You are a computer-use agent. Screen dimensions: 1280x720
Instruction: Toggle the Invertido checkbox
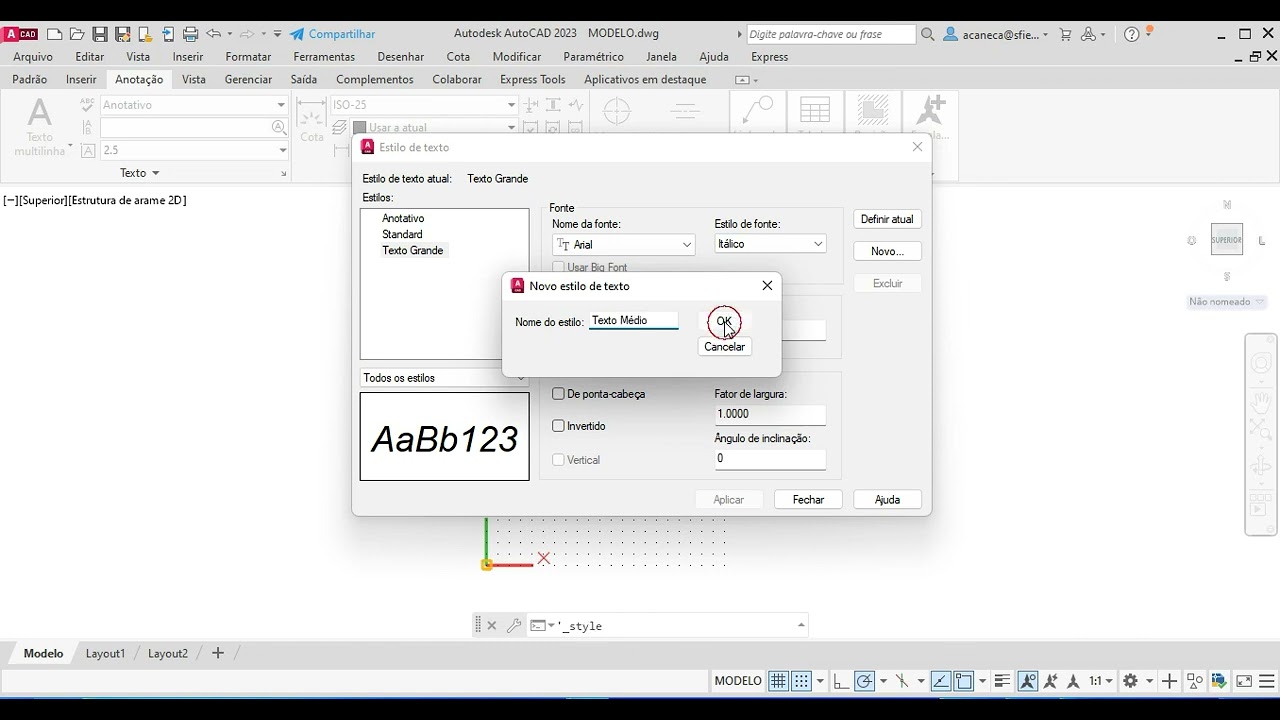point(559,426)
